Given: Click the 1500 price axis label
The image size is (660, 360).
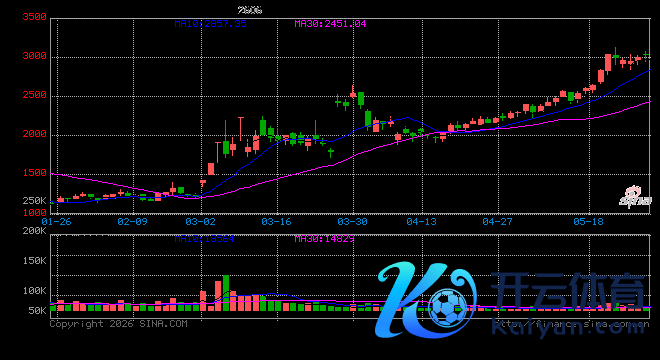Looking at the screenshot, I should [35, 173].
